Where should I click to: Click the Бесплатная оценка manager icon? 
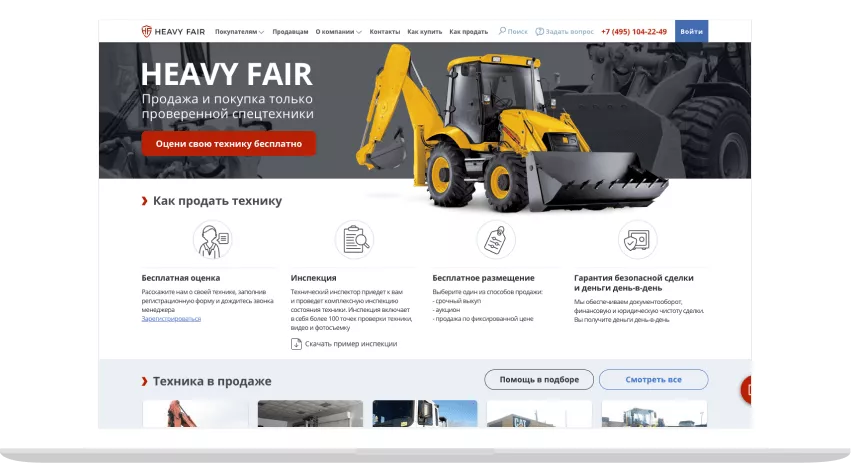tap(212, 240)
